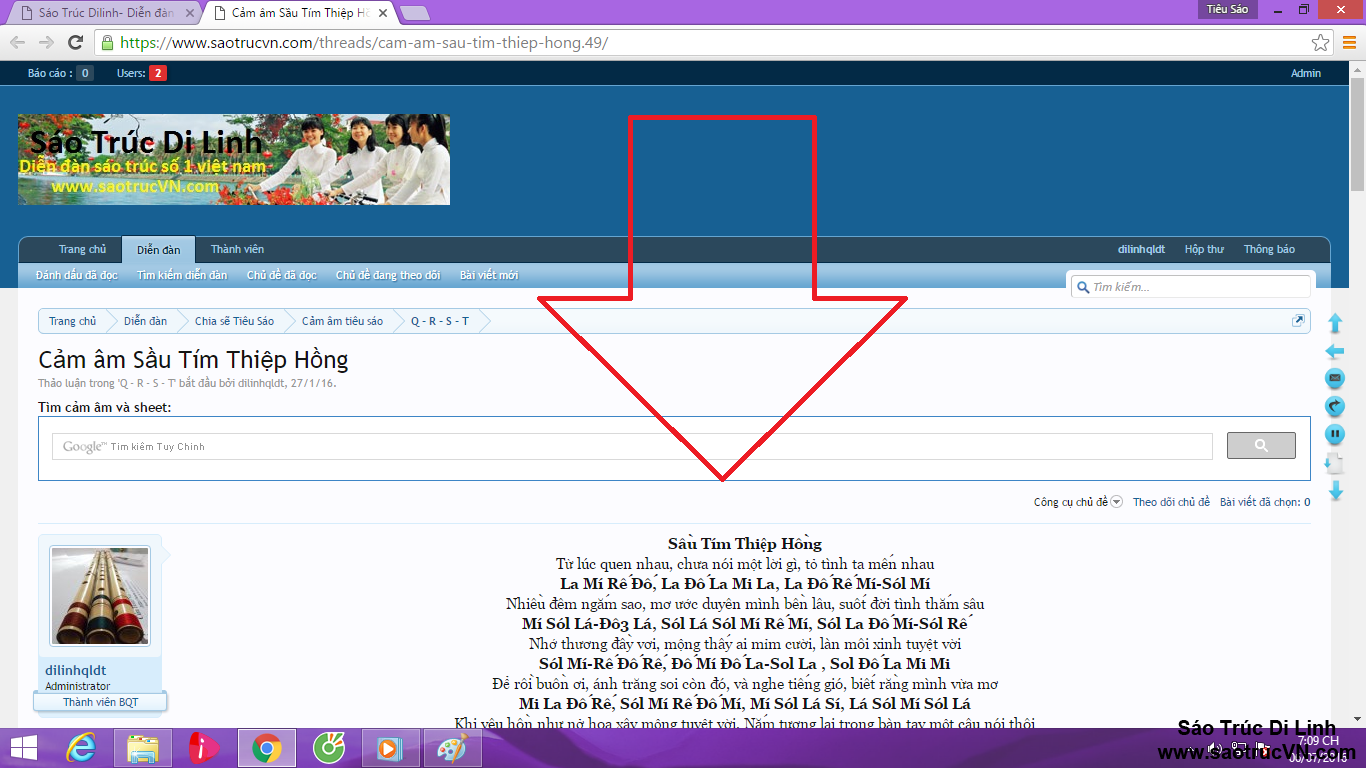Click the thread title 'Cảm âm Sầu Tím Thiệp Hồng'
1366x768 pixels.
193,360
